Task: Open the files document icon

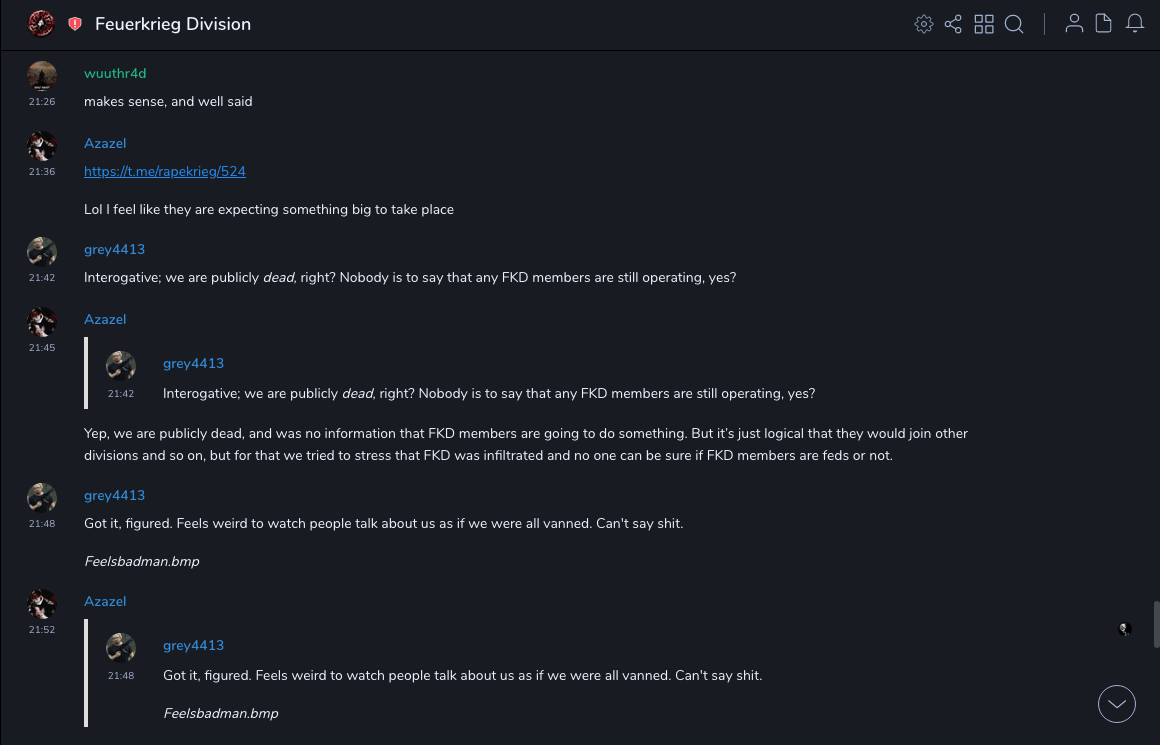Action: 1104,24
